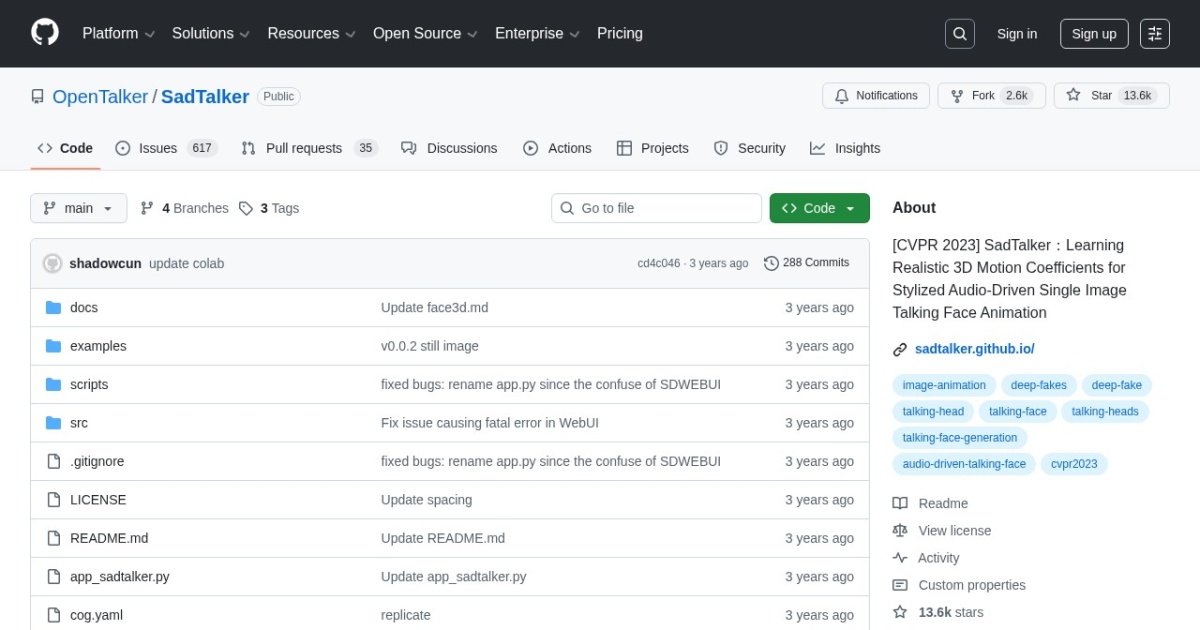Click the Go to file search box
The image size is (1200, 630).
pyautogui.click(x=656, y=208)
